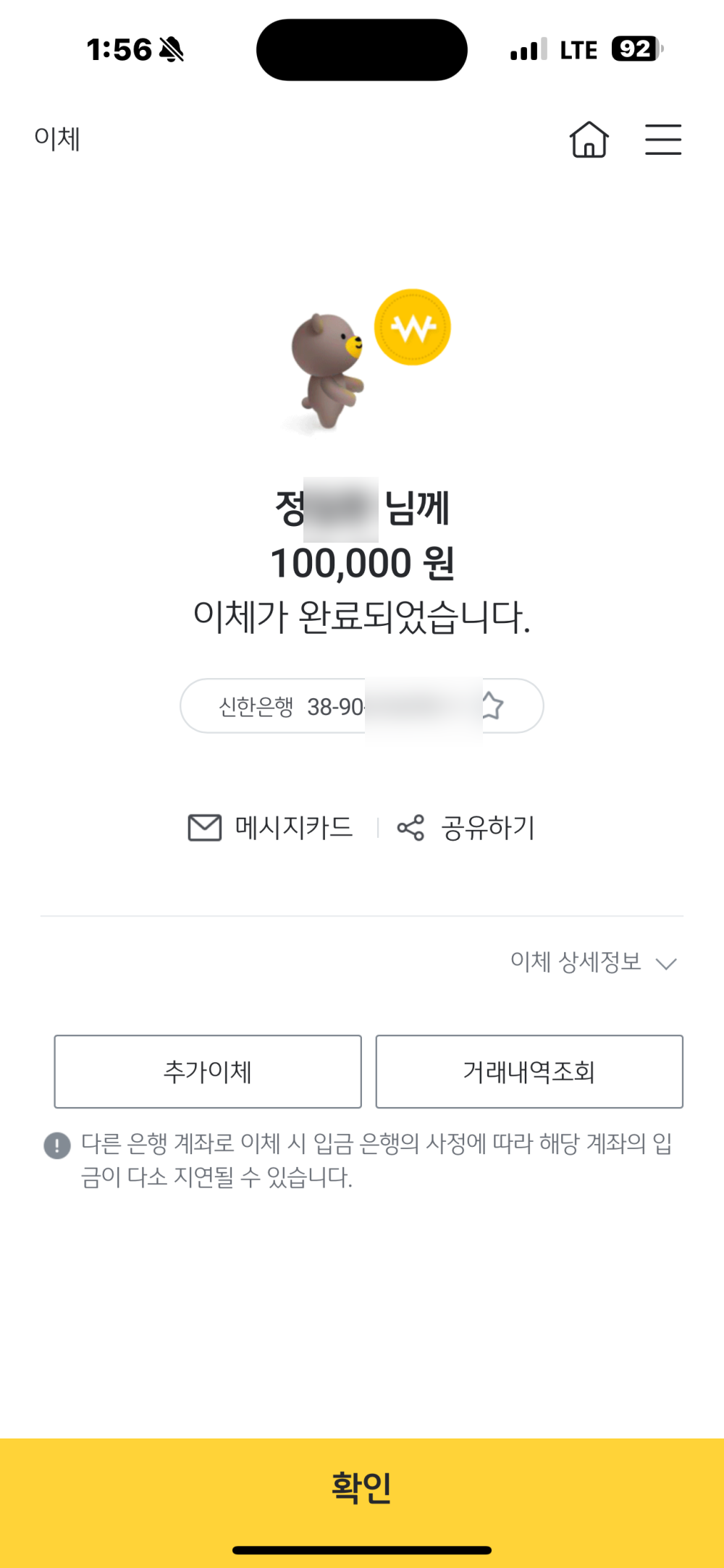Click chevron next to 이체 상세정보
The height and width of the screenshot is (1568, 724).
click(666, 964)
